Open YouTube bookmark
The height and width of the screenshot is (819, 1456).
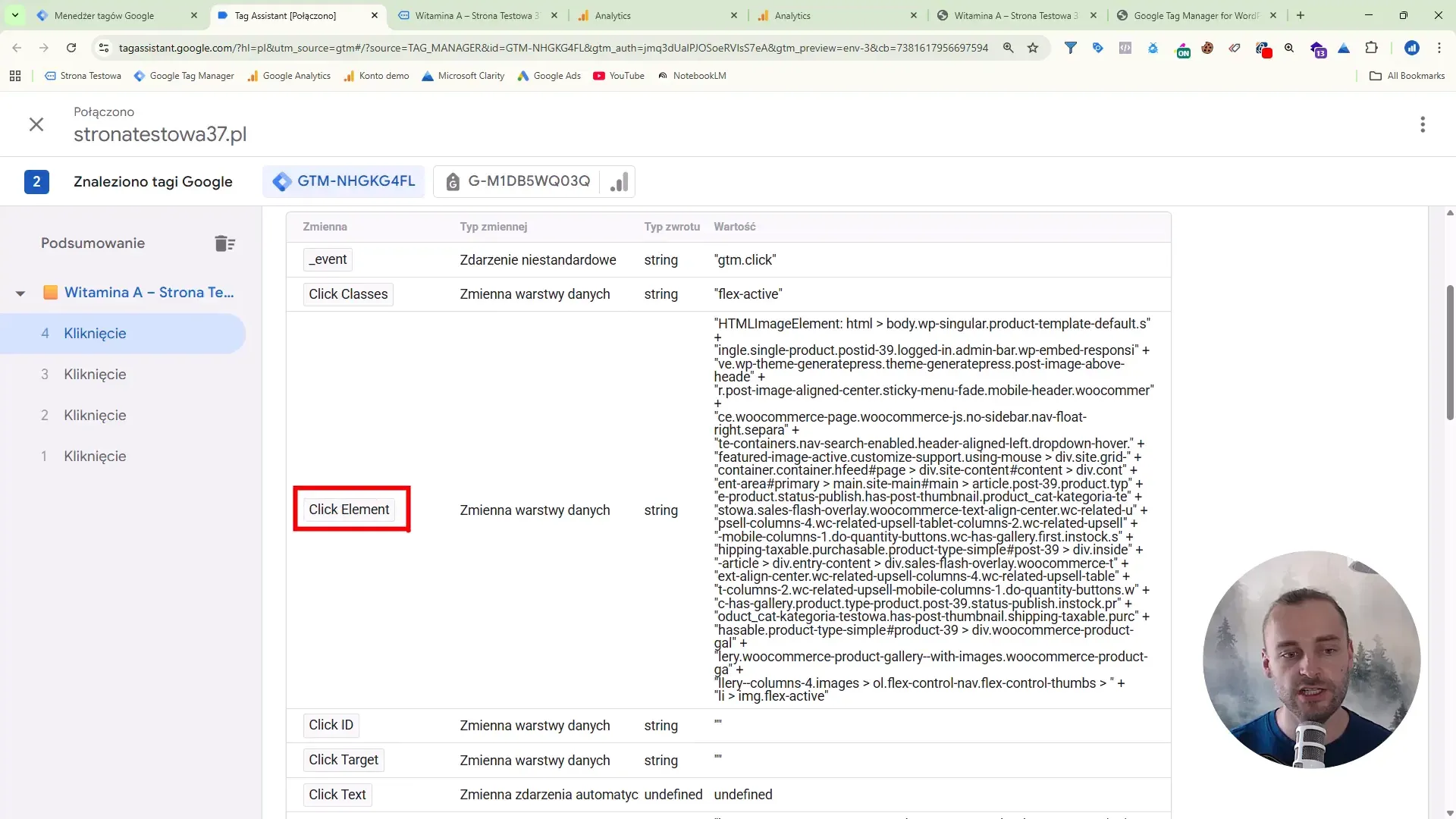click(x=619, y=76)
